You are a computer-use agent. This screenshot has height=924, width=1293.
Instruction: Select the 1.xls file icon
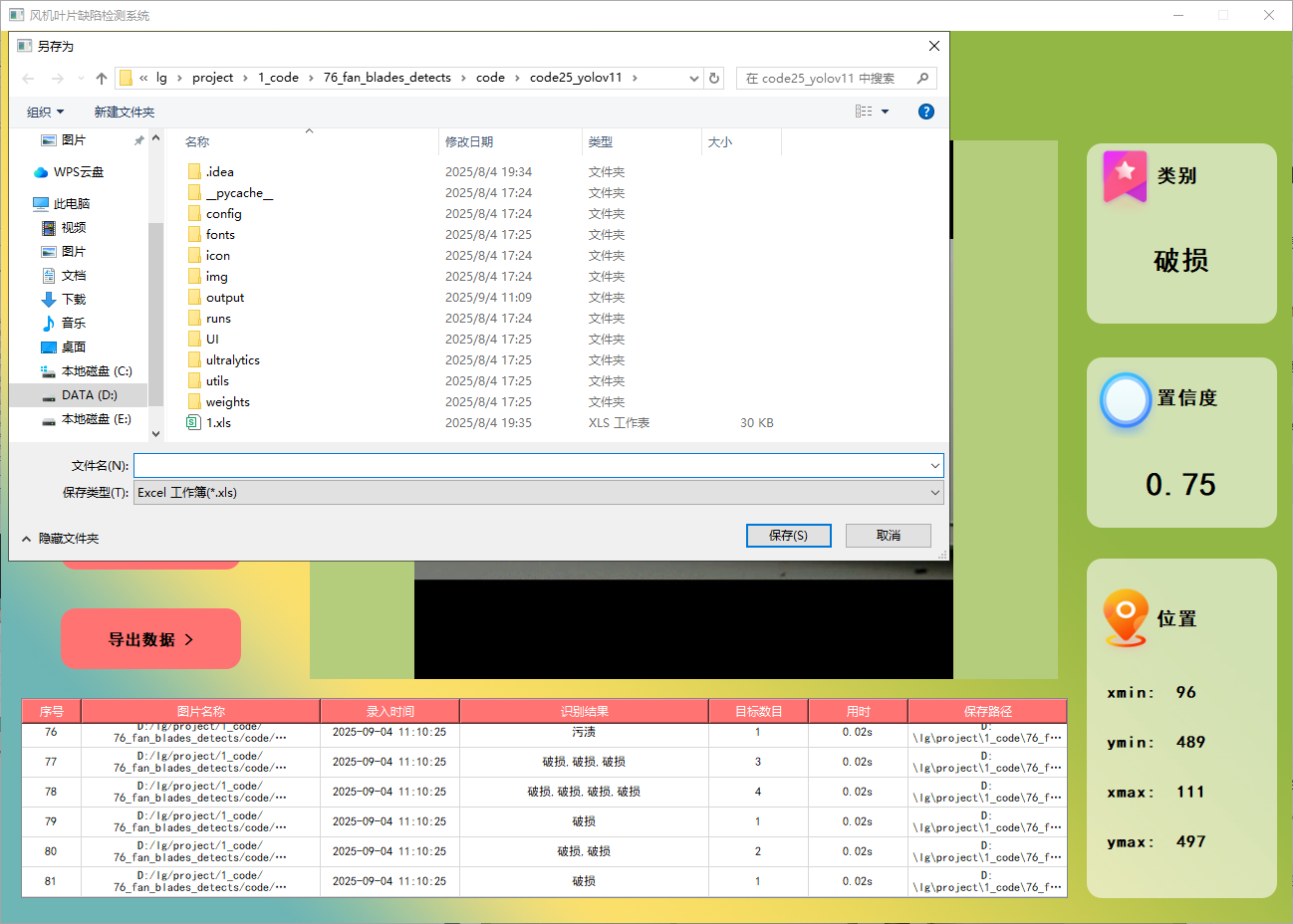[194, 422]
